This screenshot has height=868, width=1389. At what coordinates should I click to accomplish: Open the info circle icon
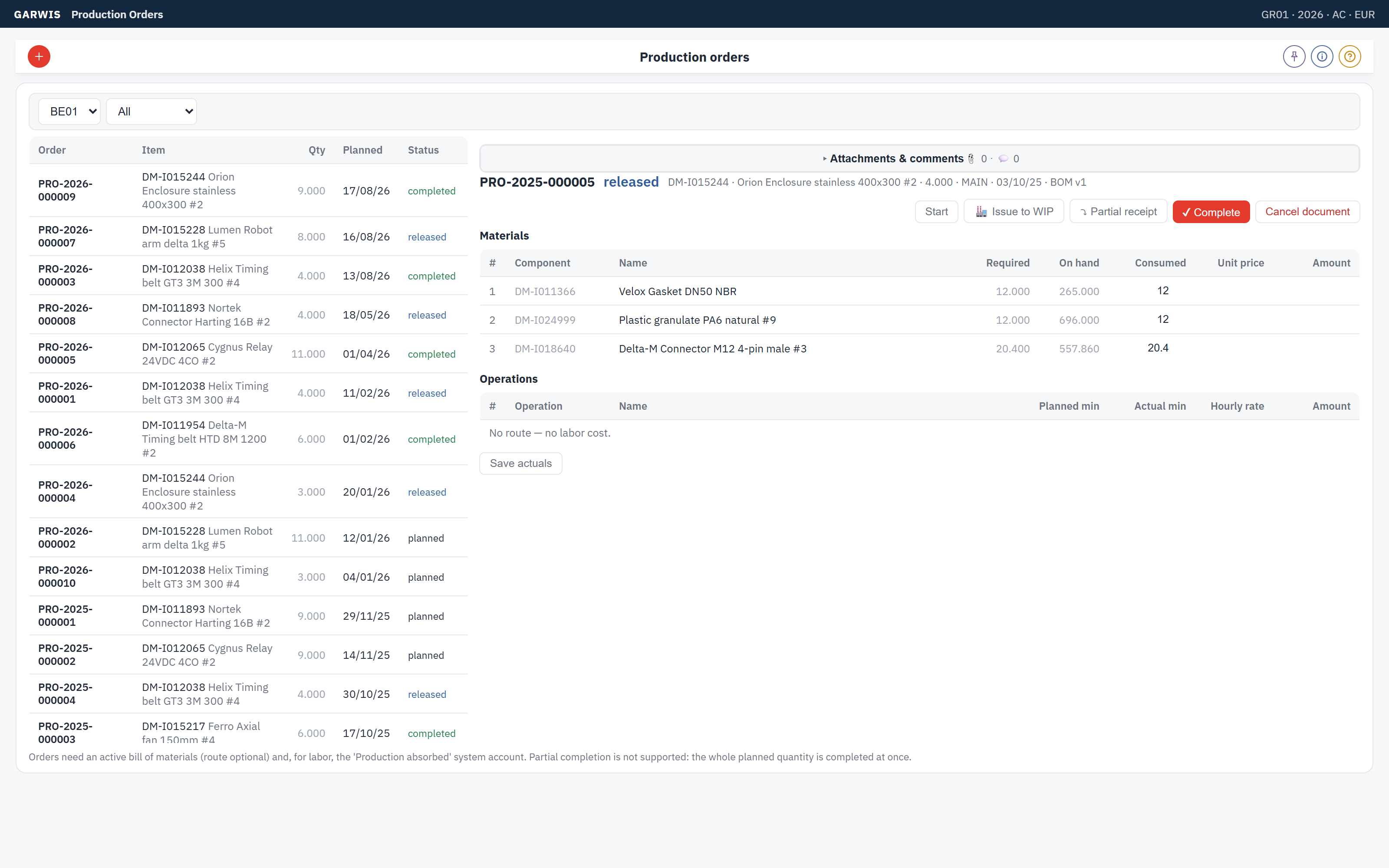[1322, 56]
